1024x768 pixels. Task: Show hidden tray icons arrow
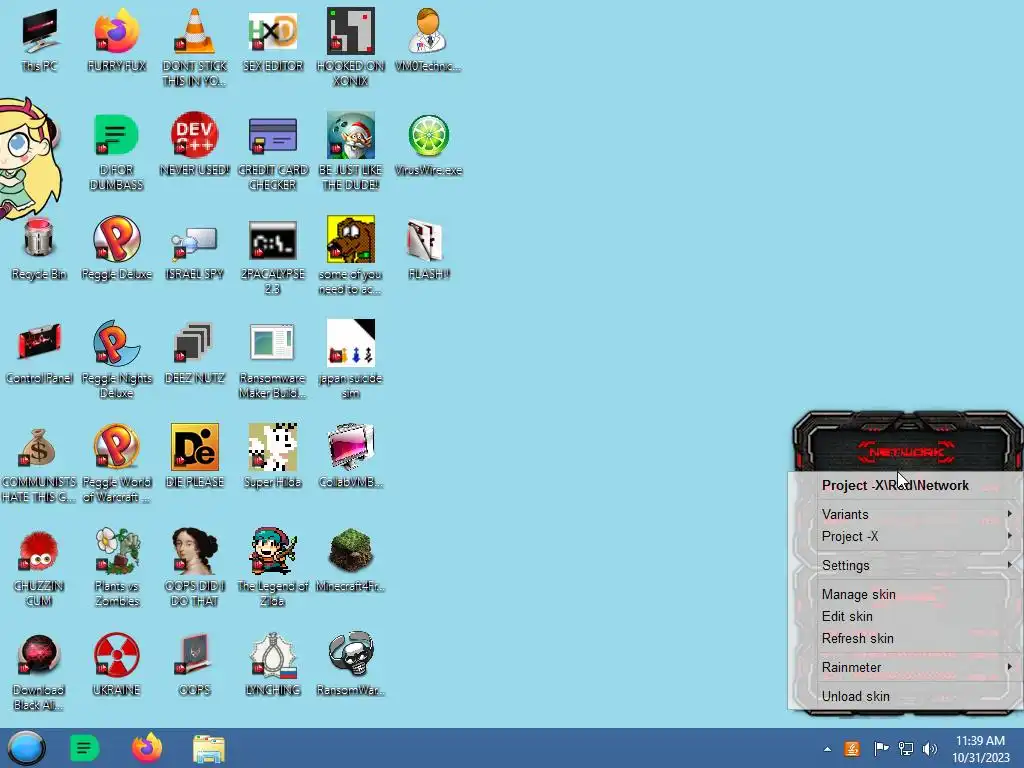(x=827, y=749)
